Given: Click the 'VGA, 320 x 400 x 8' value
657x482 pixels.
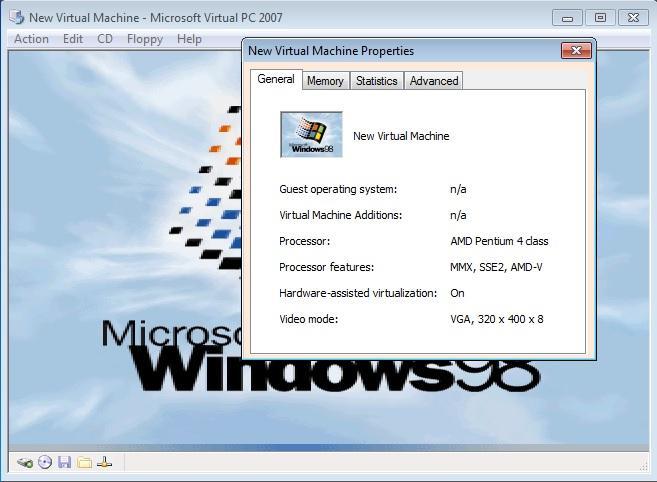Looking at the screenshot, I should pos(497,319).
